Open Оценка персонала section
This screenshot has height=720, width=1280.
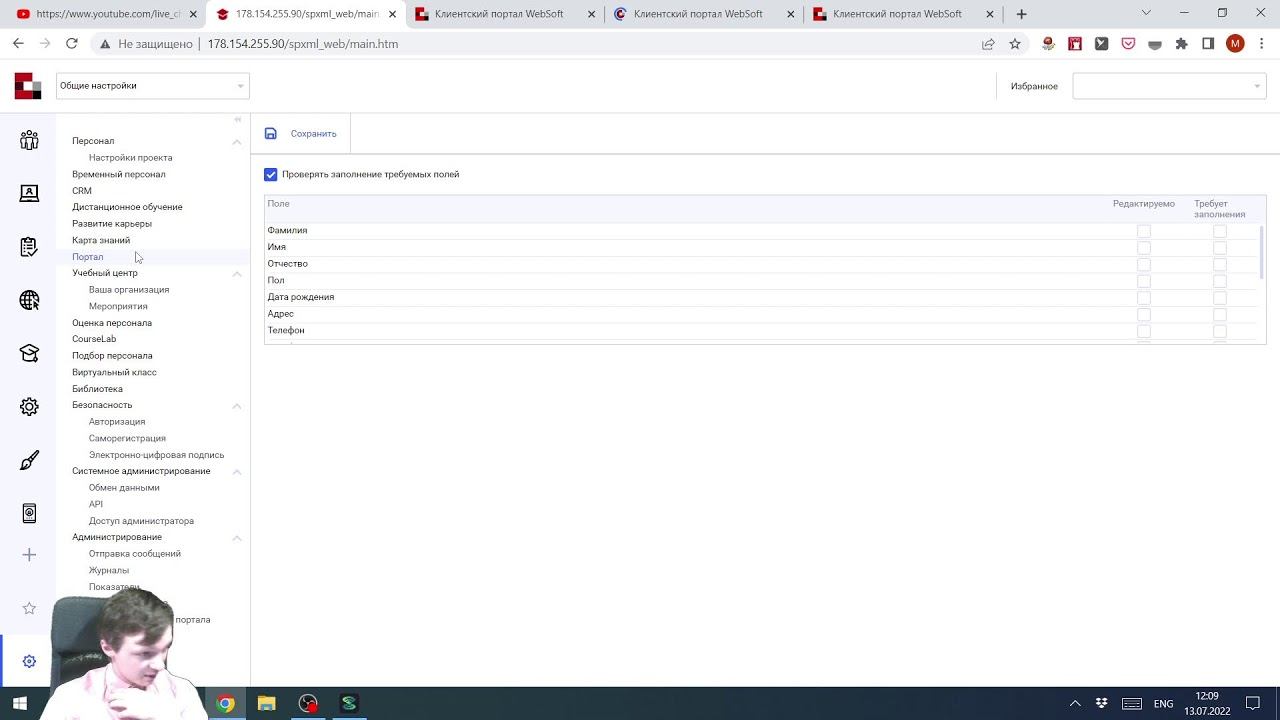[x=112, y=323]
